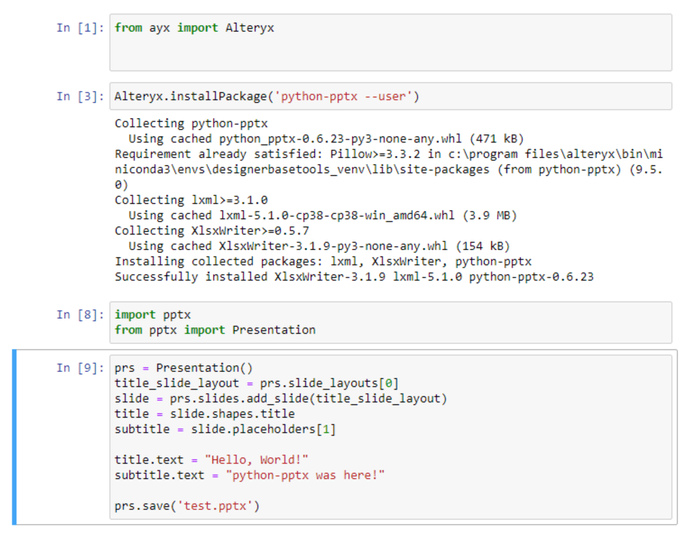
Task: Click the title_slide_layout assignment line
Action: pyautogui.click(x=256, y=383)
